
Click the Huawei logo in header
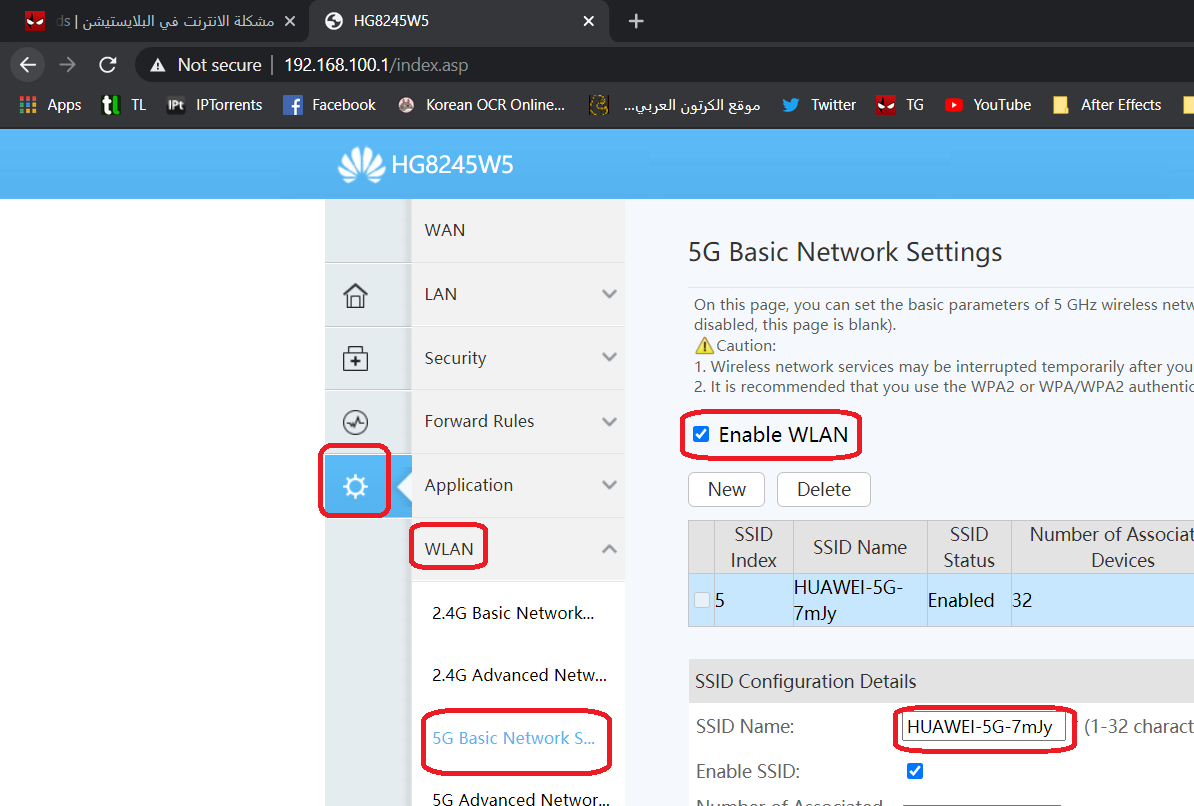362,165
